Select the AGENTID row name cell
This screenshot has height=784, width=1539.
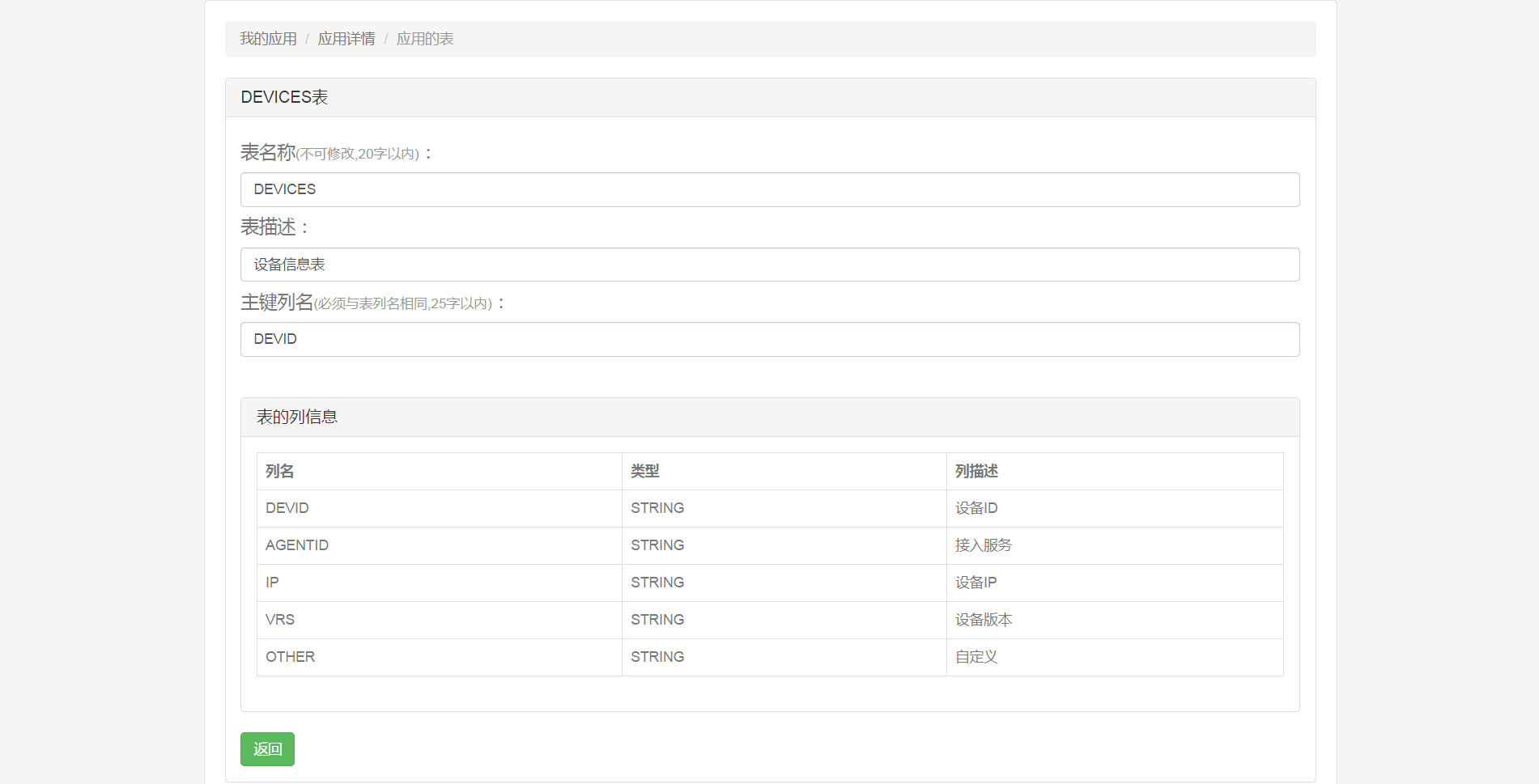point(297,545)
